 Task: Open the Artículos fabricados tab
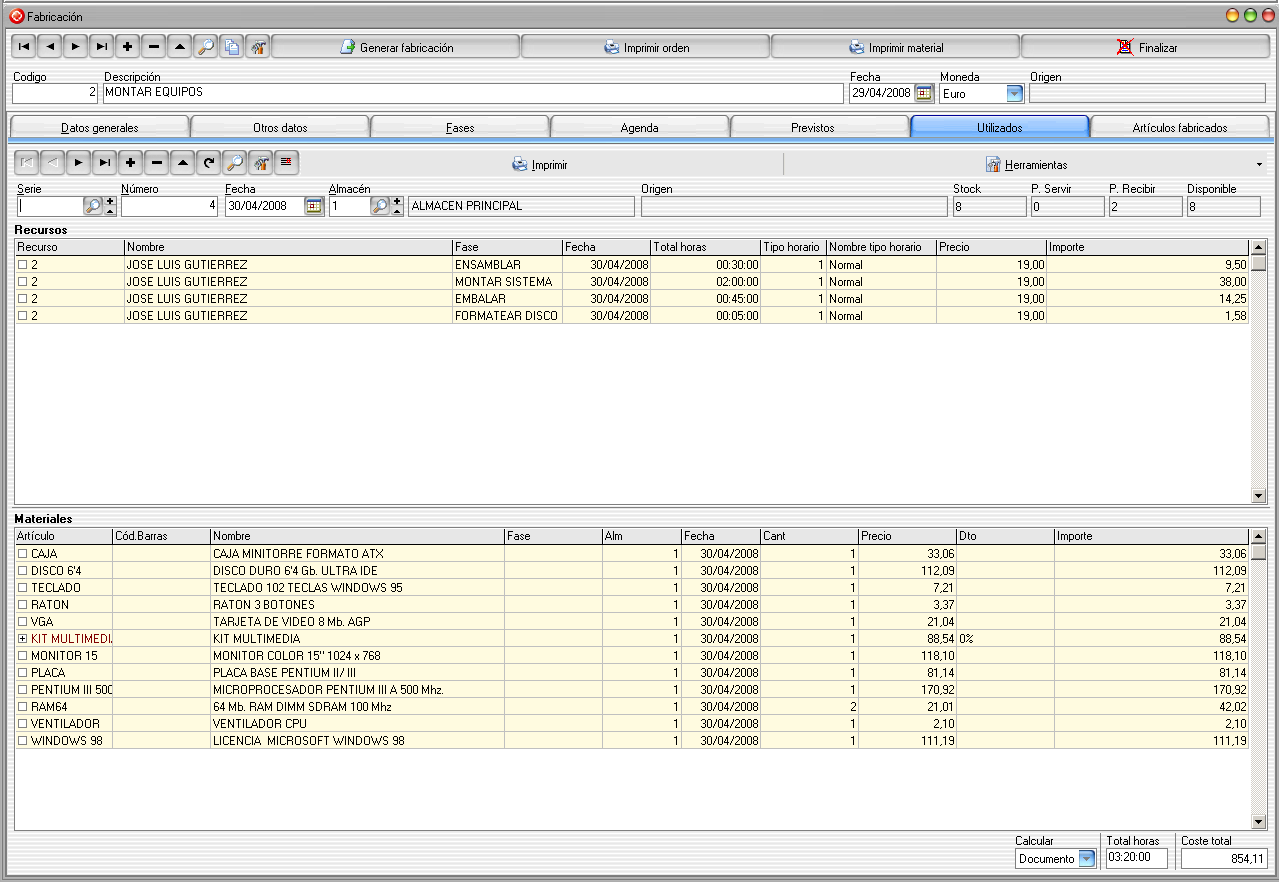1180,128
